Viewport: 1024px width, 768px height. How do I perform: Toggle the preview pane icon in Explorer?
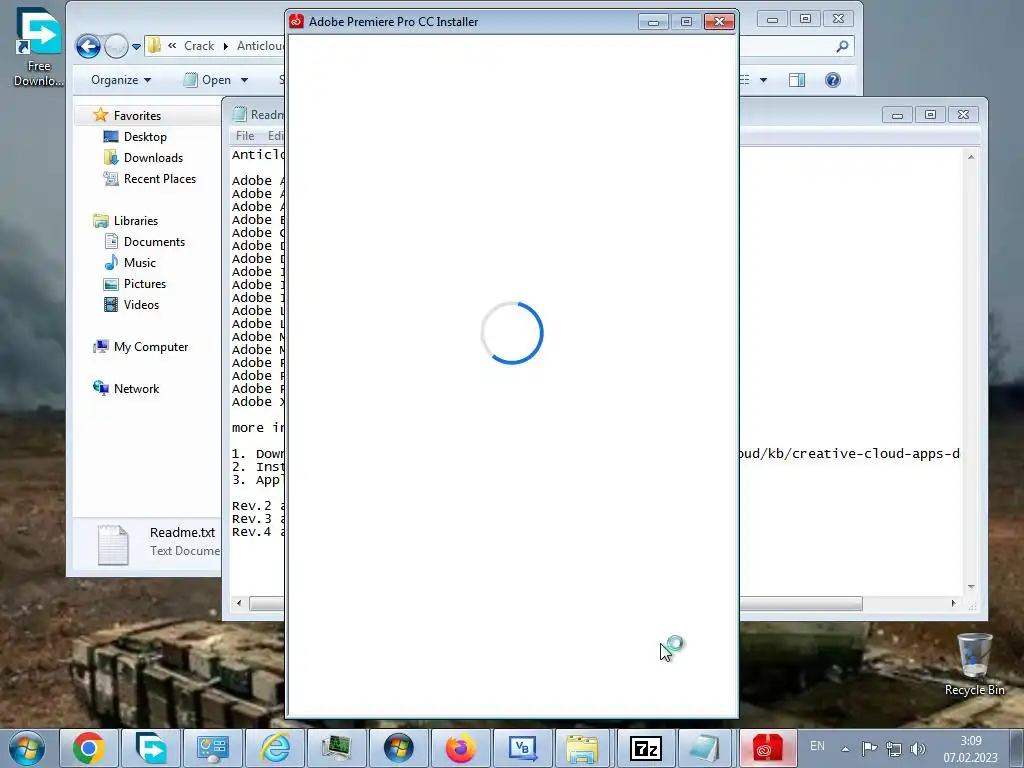click(x=797, y=80)
